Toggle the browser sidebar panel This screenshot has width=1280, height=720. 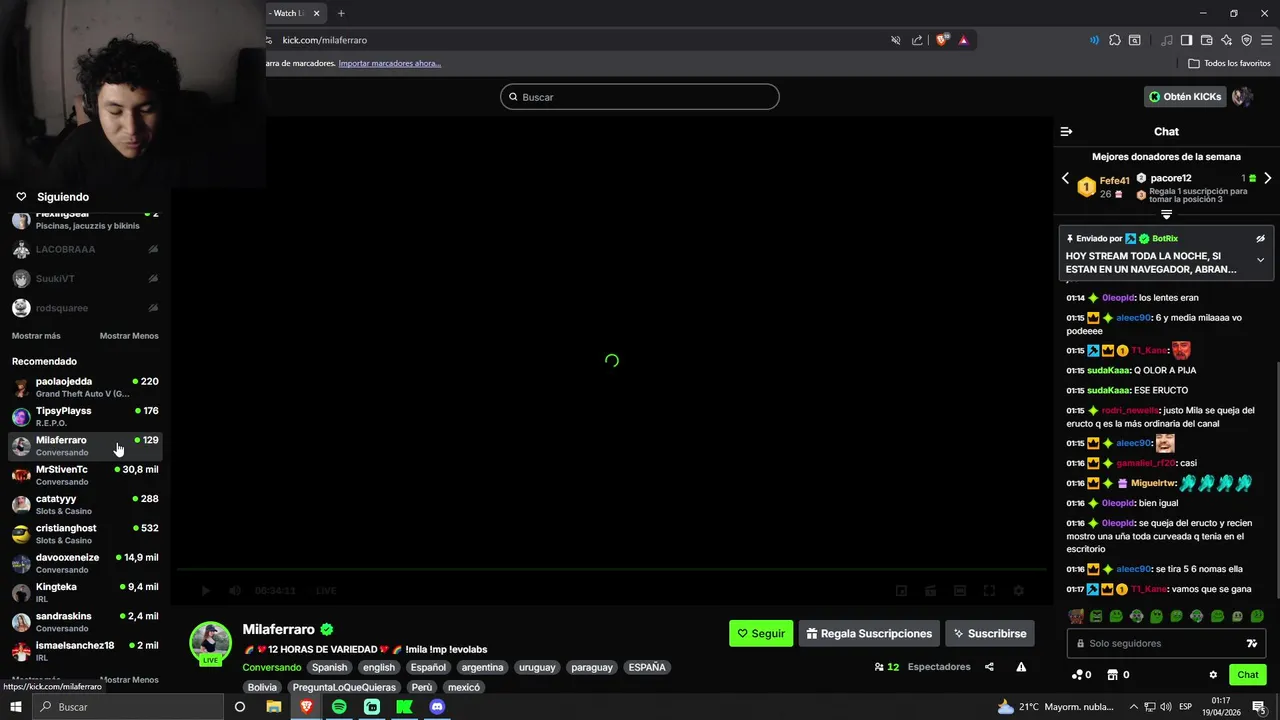(1186, 40)
